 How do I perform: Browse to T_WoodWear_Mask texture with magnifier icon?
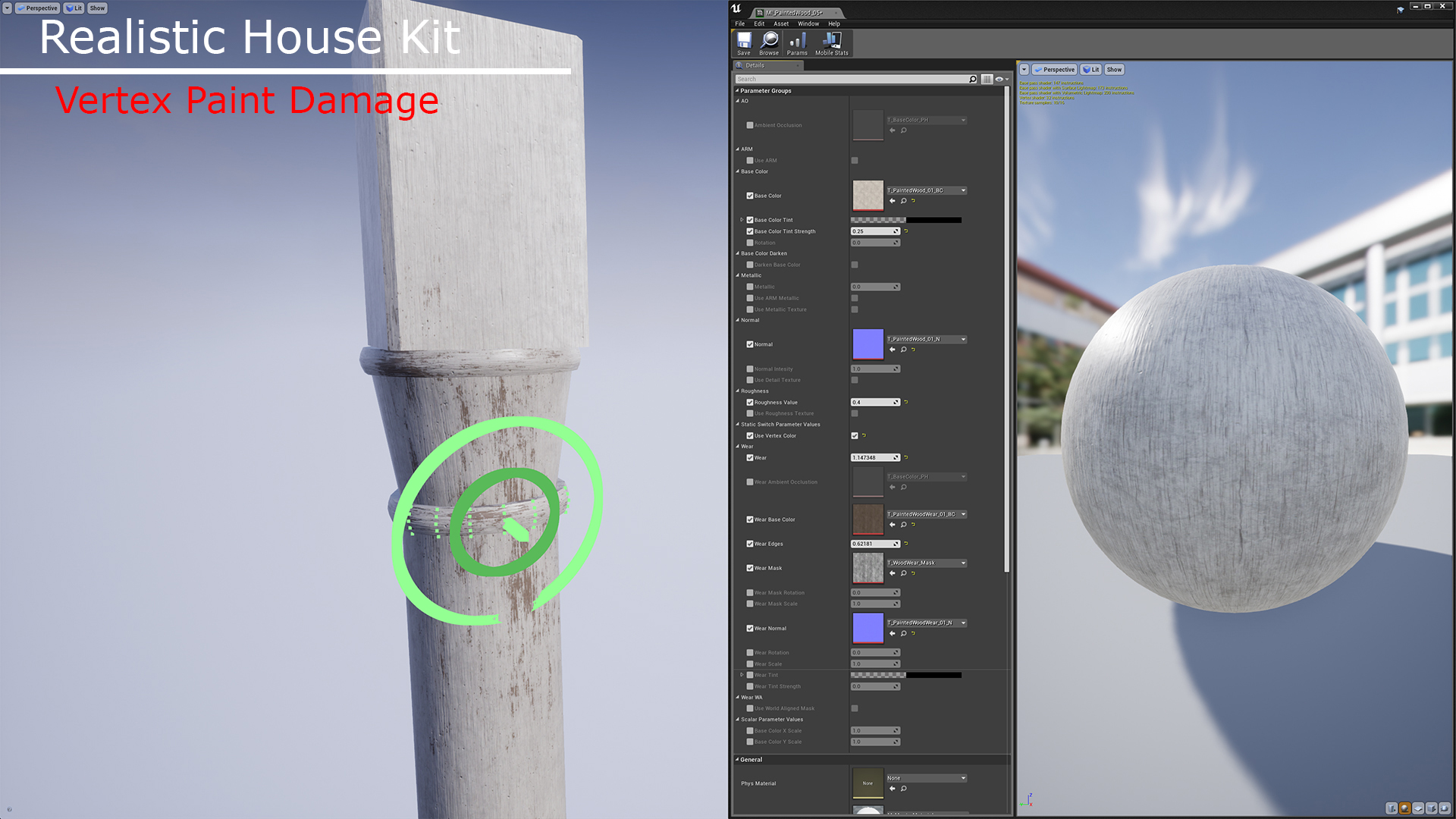(x=903, y=574)
